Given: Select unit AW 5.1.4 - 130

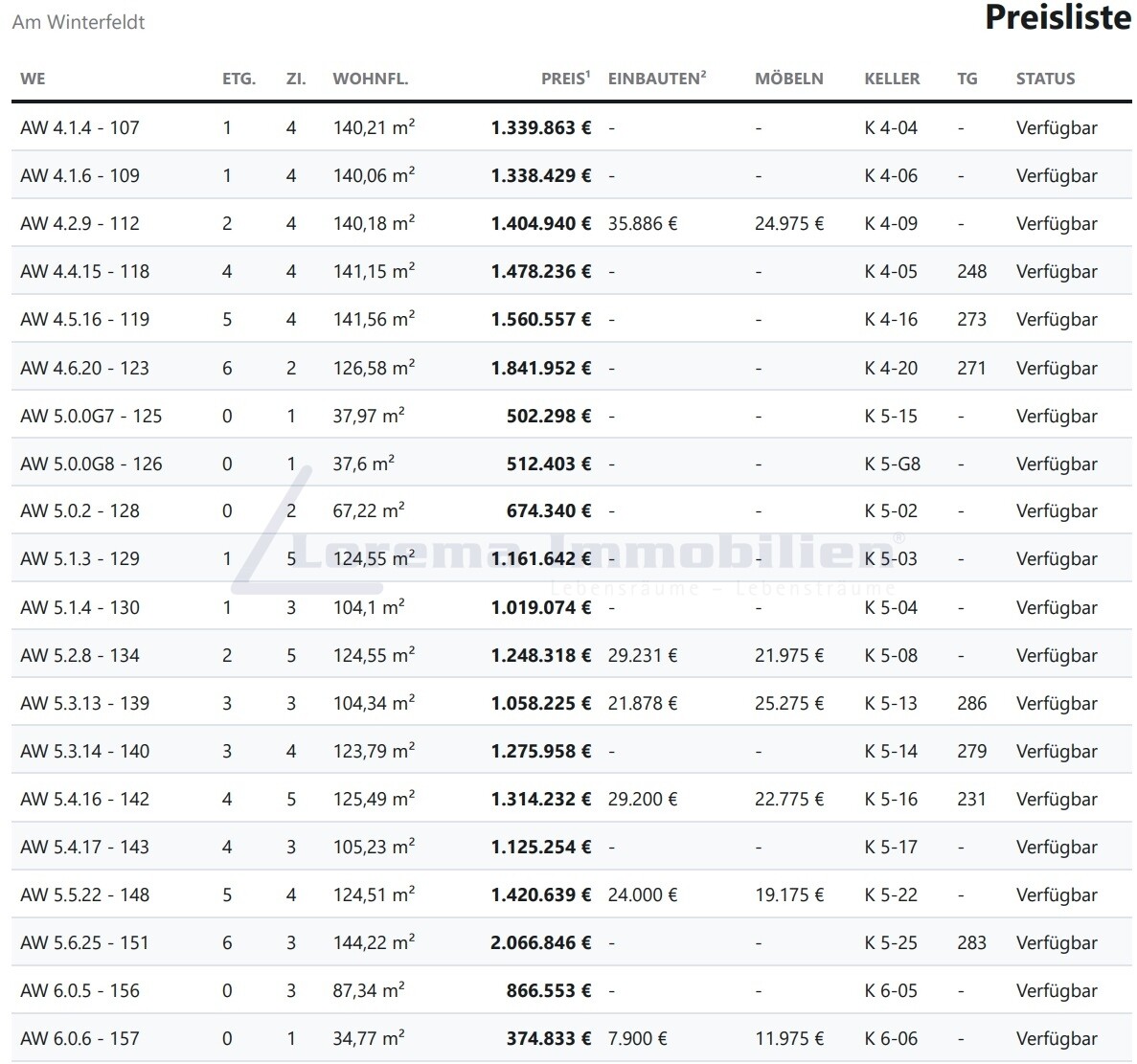Looking at the screenshot, I should point(80,607).
